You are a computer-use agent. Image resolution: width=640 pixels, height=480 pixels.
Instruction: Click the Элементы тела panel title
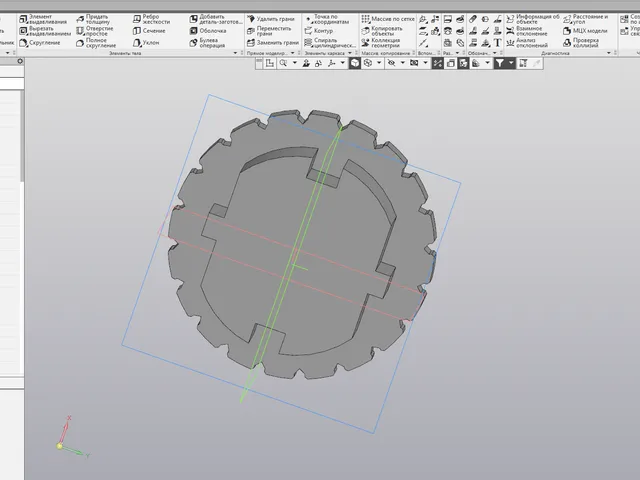(125, 53)
